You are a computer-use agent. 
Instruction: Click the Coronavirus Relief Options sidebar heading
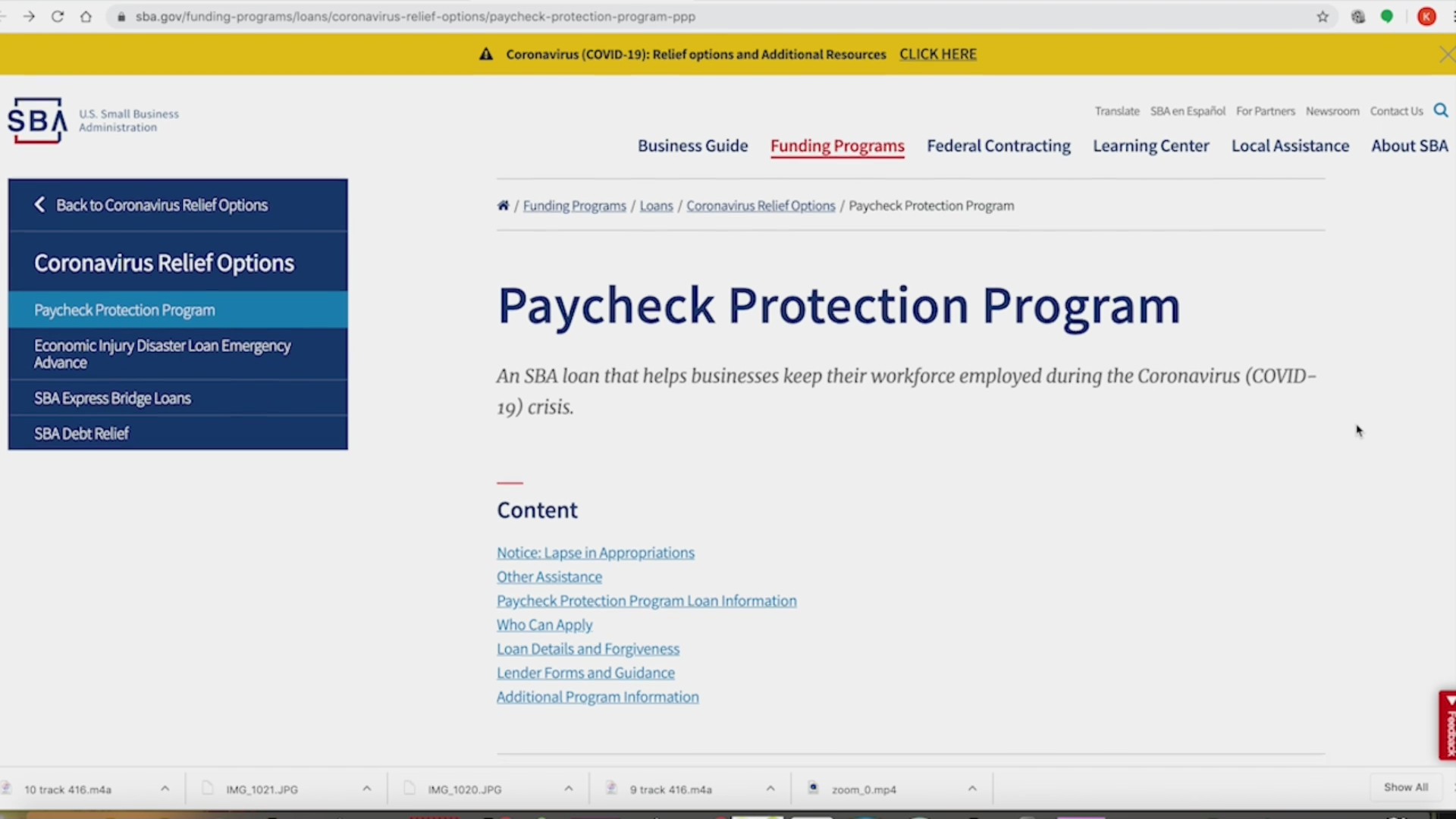[164, 263]
